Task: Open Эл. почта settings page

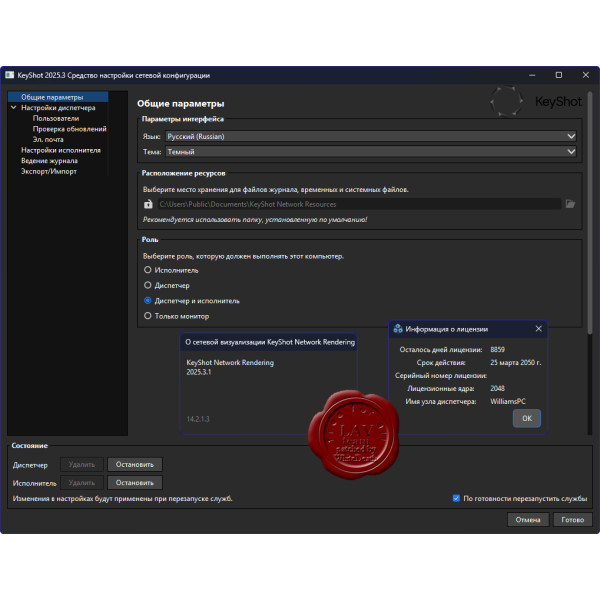Action: (x=48, y=140)
